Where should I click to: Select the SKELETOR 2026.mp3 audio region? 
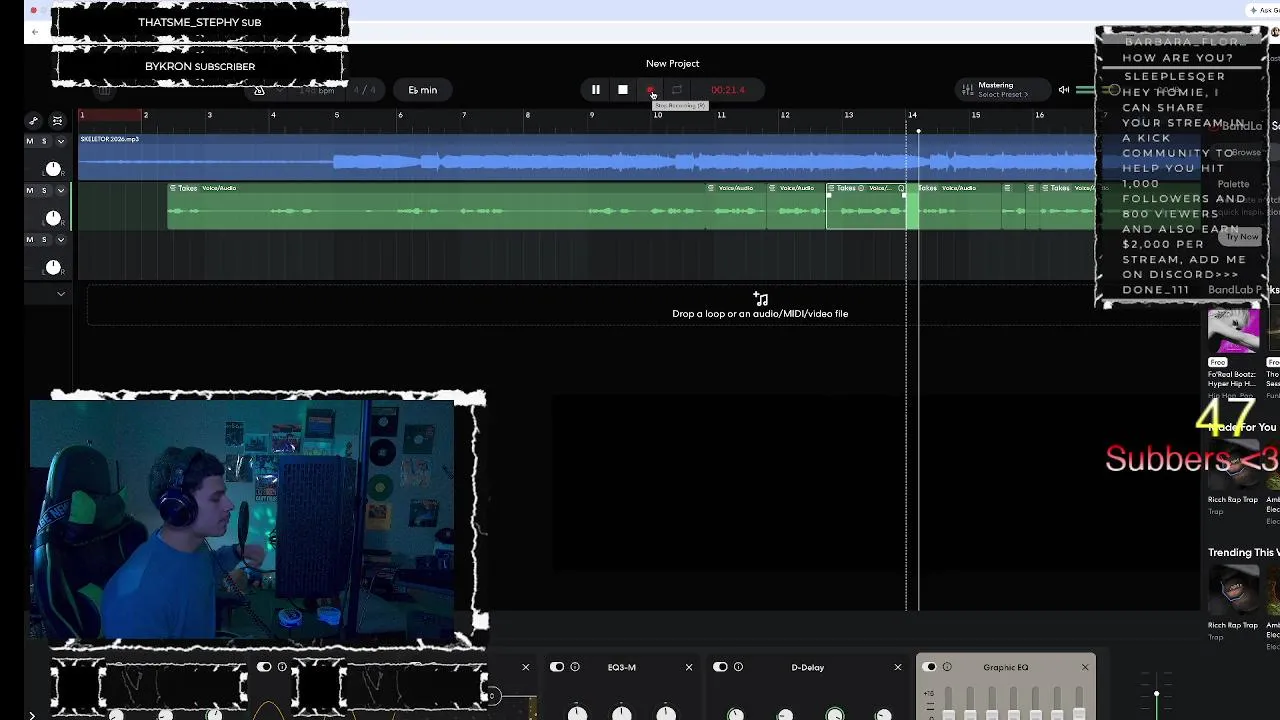point(586,157)
